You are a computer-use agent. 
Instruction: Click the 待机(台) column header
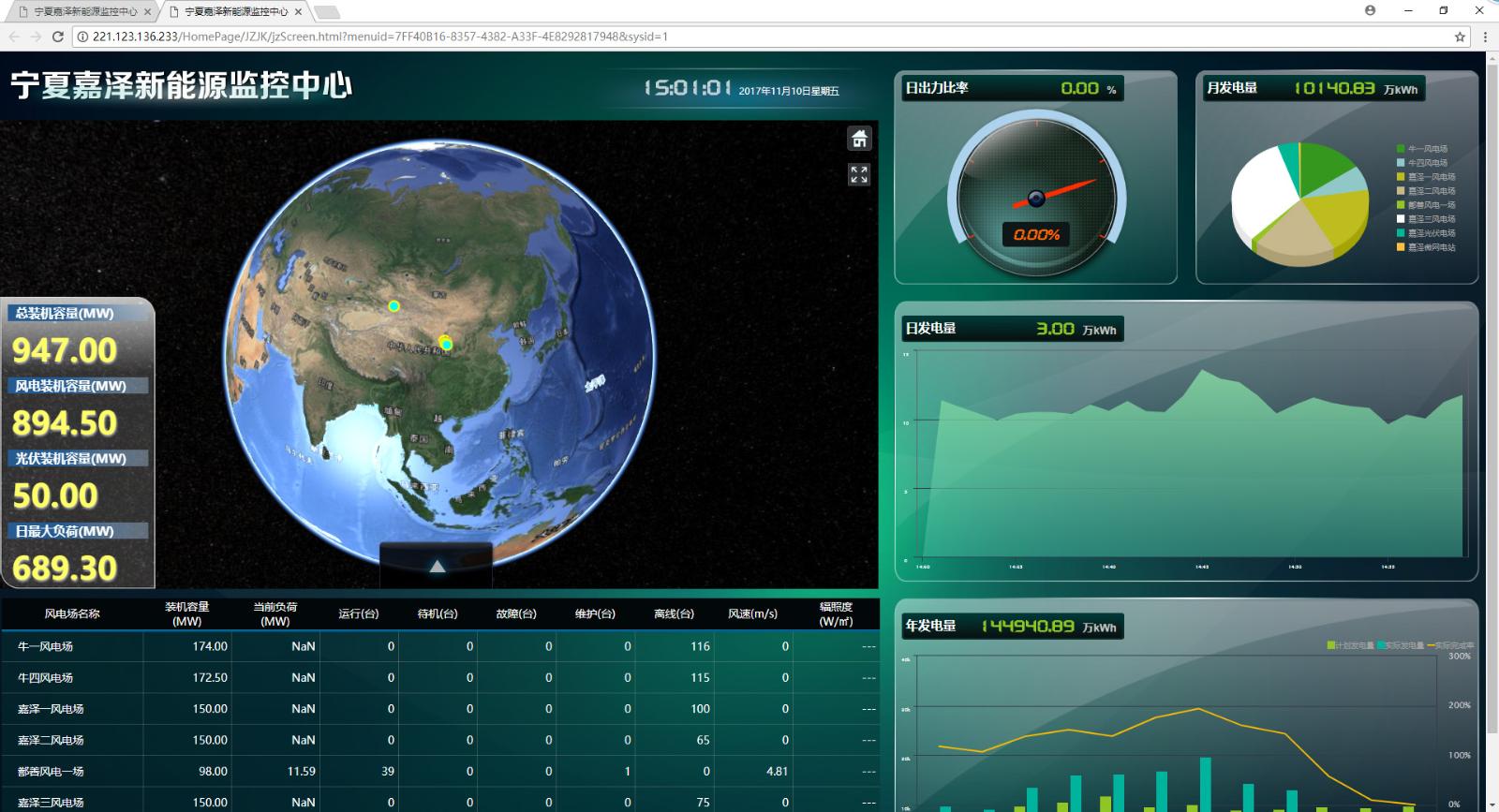pos(437,614)
